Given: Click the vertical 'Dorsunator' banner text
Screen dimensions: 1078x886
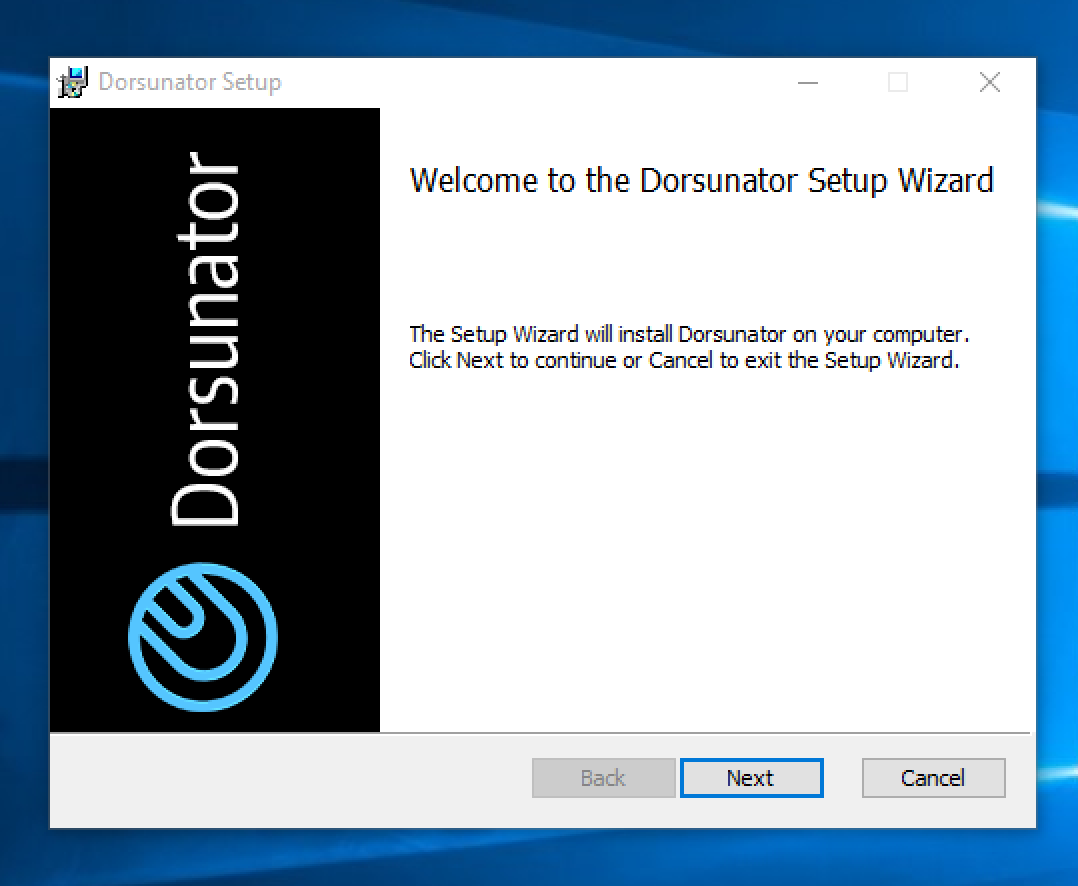Looking at the screenshot, I should 205,340.
